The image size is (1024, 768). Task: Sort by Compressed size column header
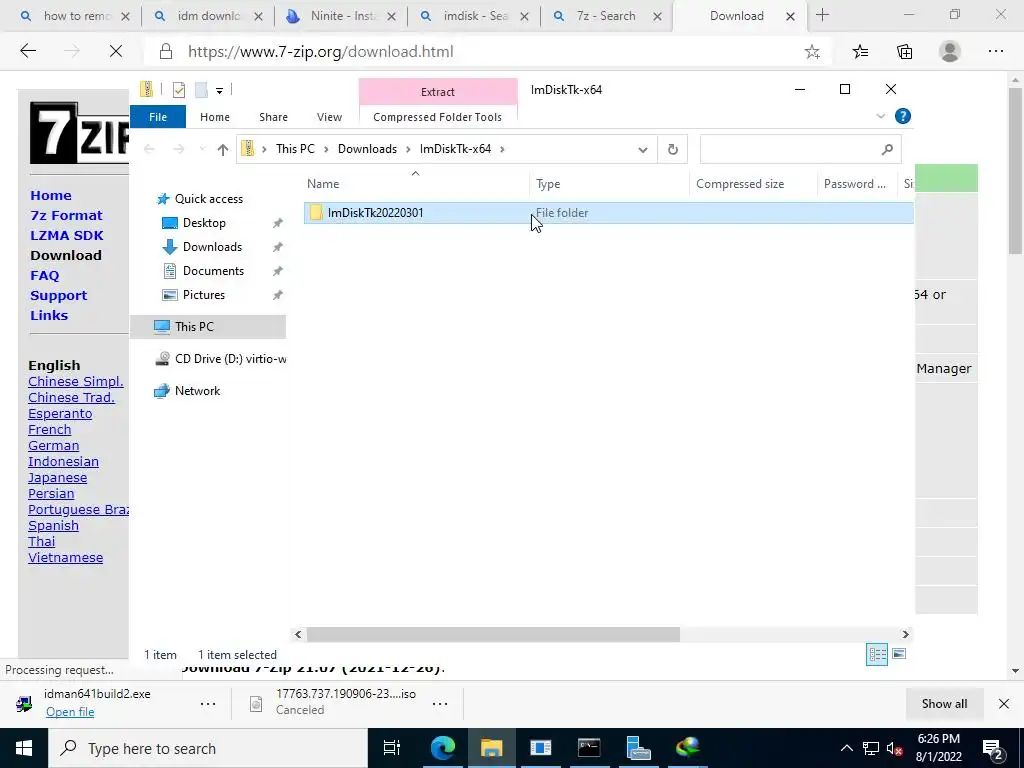(752, 184)
